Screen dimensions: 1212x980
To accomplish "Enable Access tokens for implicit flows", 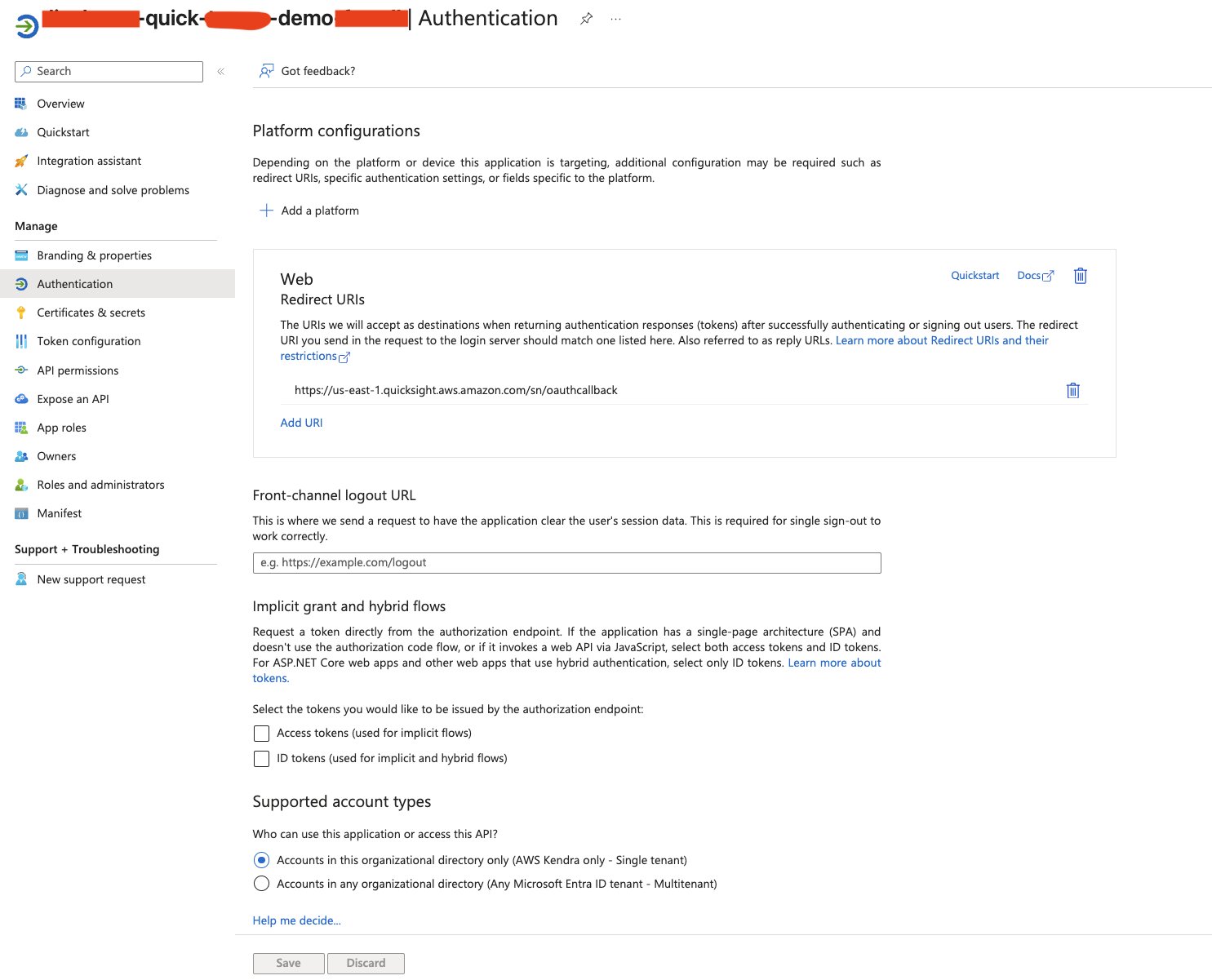I will [x=261, y=733].
